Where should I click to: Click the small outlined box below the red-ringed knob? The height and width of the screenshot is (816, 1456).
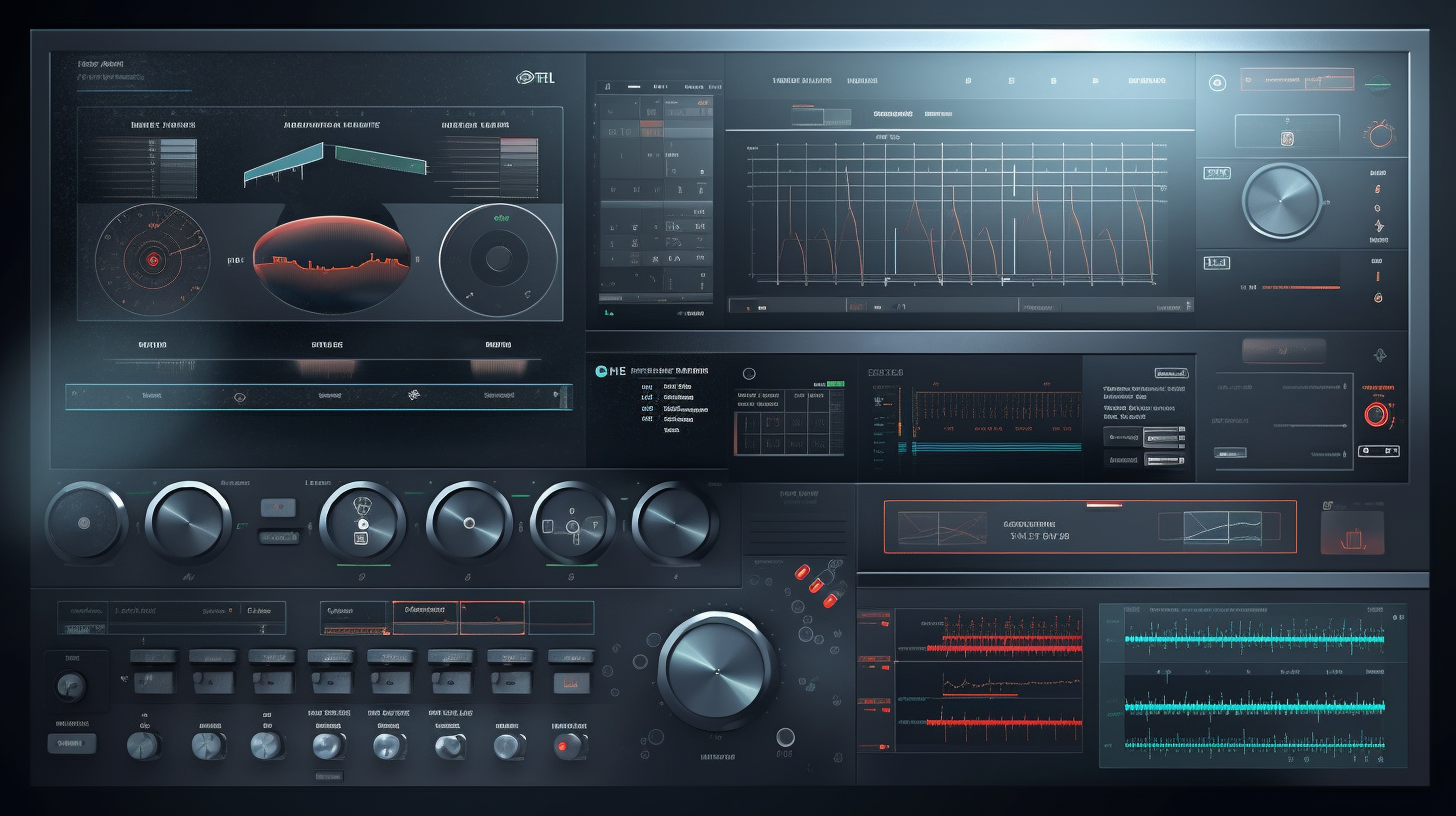pos(1379,452)
